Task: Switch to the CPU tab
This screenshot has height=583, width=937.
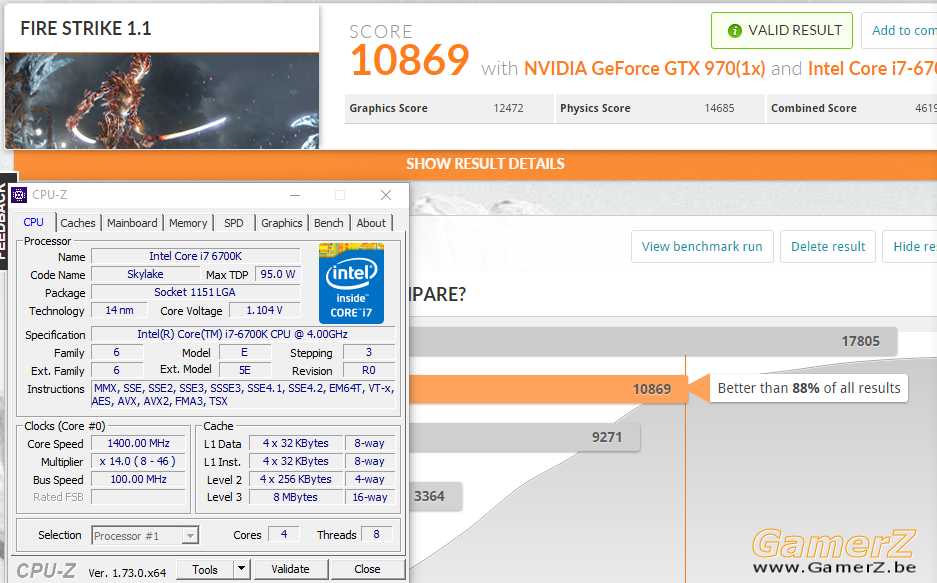Action: pos(34,222)
